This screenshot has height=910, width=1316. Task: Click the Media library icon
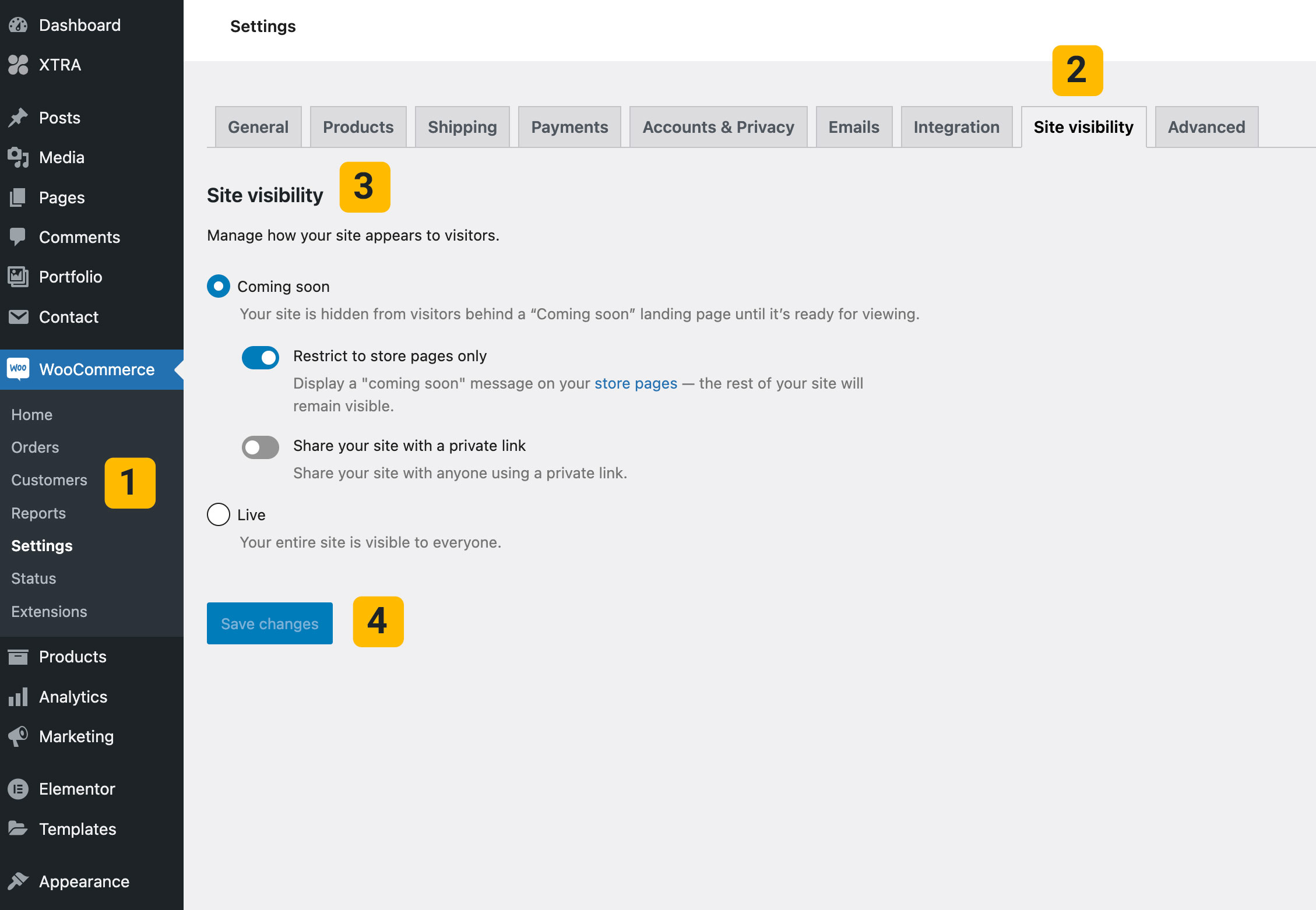pos(18,157)
